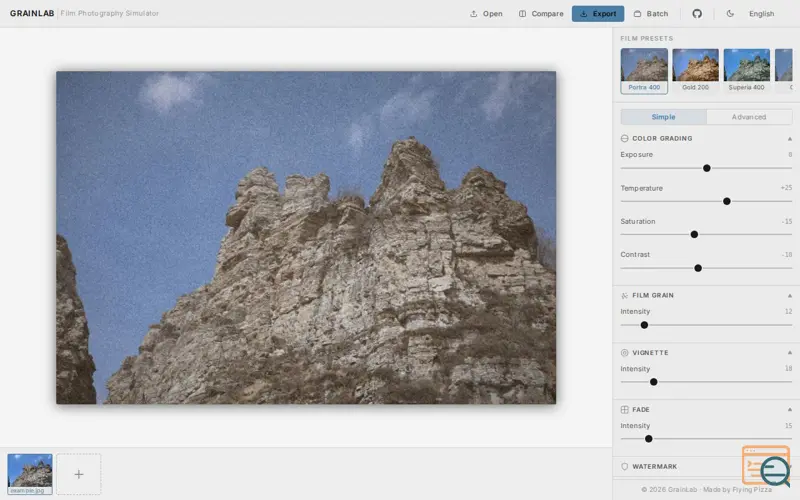This screenshot has height=500, width=800.
Task: Collapse the Fade section
Action: click(x=789, y=410)
